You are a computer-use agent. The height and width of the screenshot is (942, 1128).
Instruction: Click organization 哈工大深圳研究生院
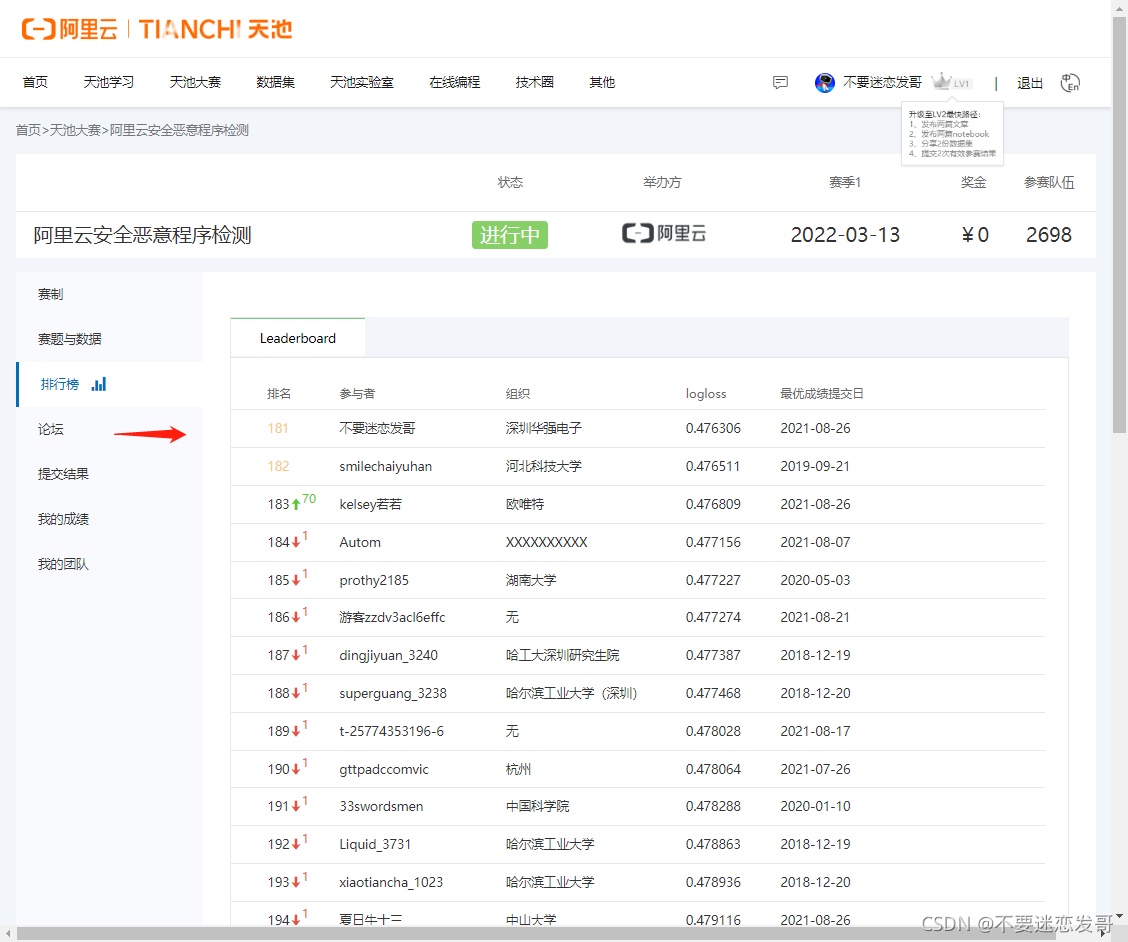click(563, 656)
